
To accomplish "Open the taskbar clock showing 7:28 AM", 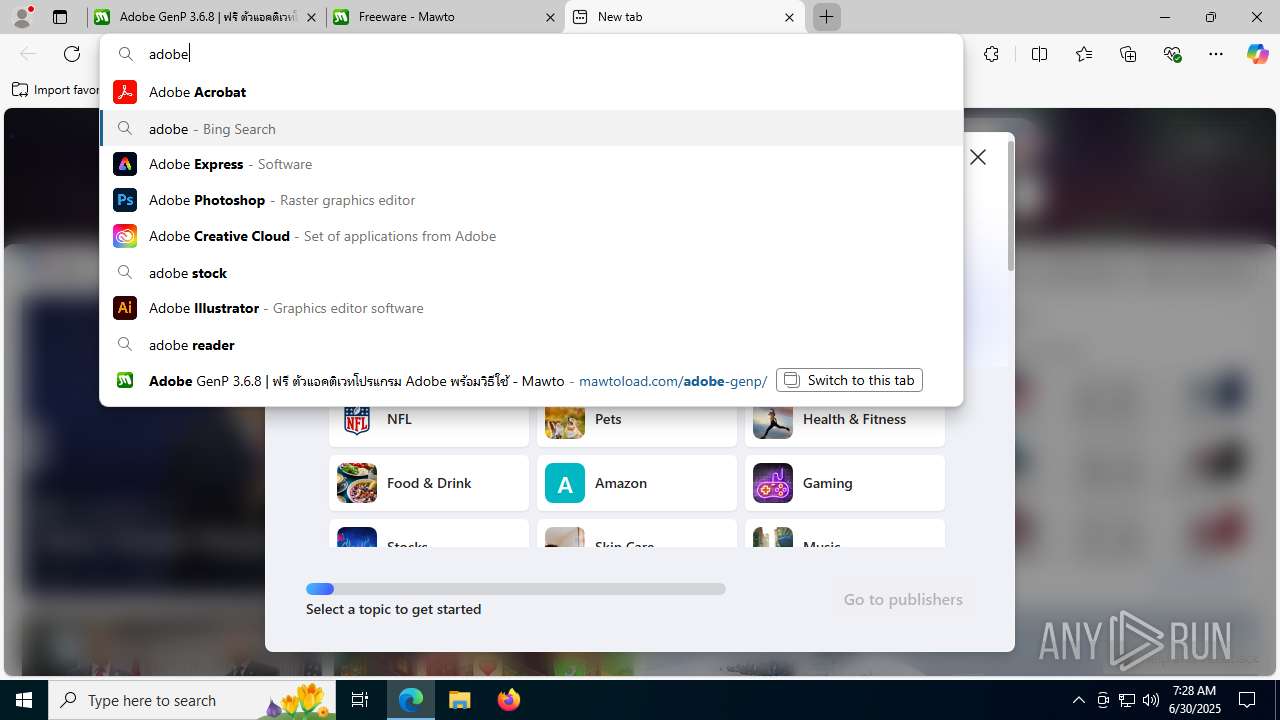I will pos(1195,700).
